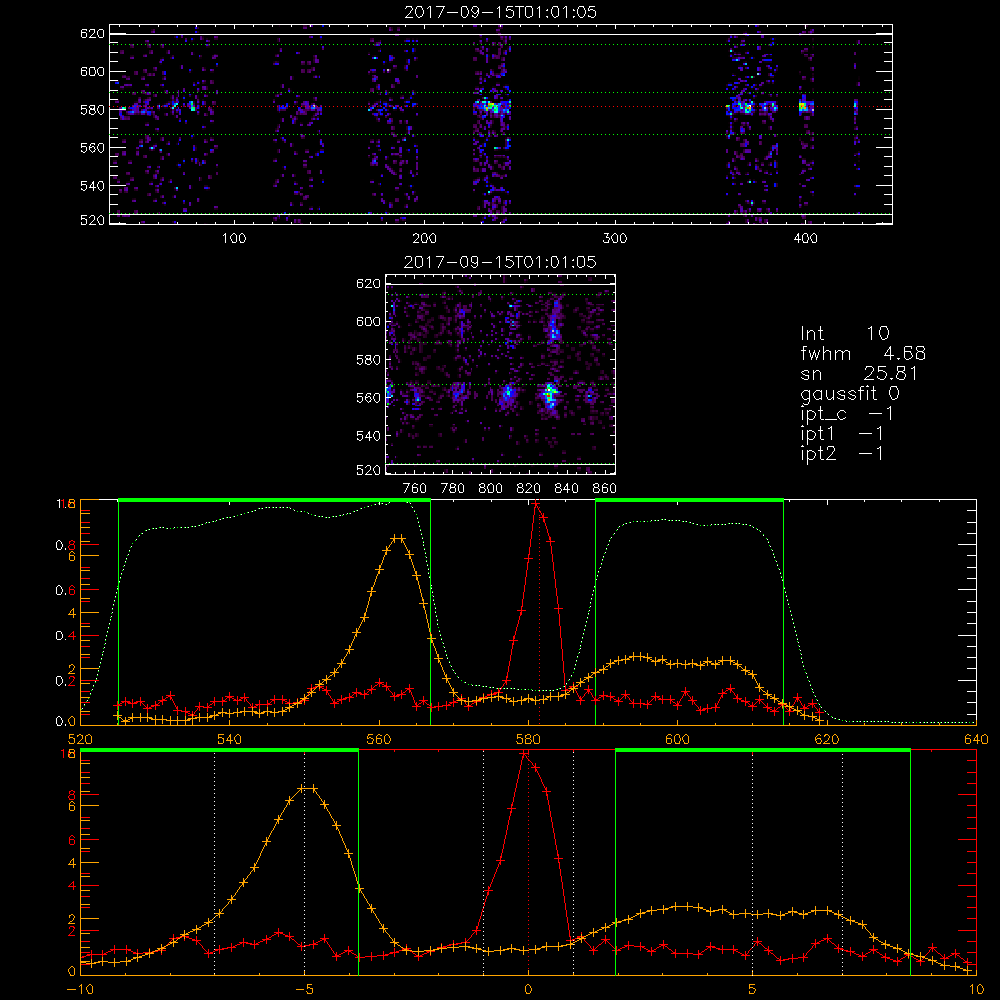Click the x-axis label 780 under the middle image
Viewport: 1000px width, 1000px height.
click(x=453, y=489)
